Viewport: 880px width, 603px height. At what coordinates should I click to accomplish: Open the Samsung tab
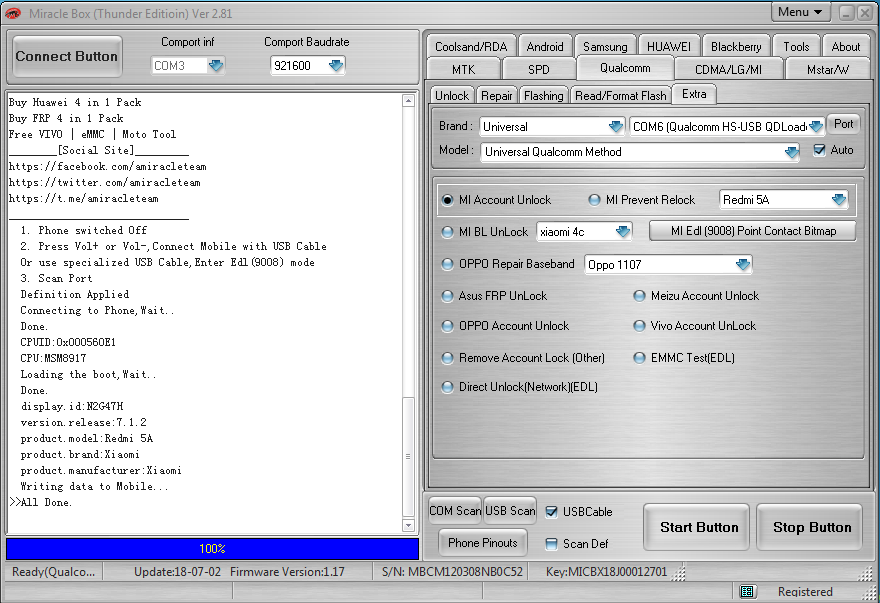point(605,47)
